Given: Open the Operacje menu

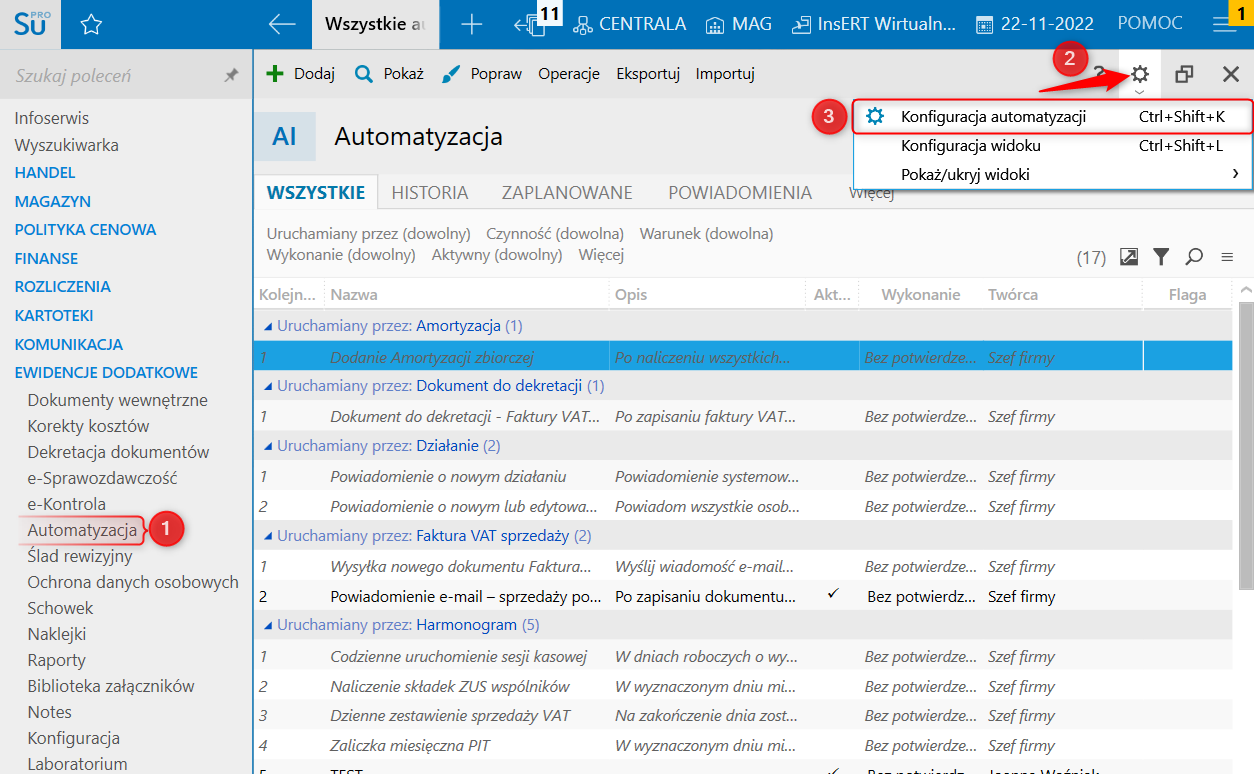Looking at the screenshot, I should (x=569, y=73).
